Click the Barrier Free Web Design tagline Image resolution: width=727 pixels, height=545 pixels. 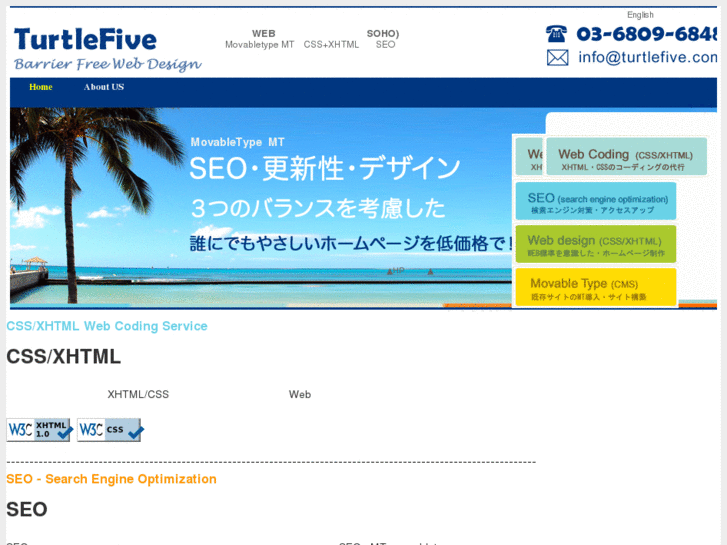click(108, 64)
